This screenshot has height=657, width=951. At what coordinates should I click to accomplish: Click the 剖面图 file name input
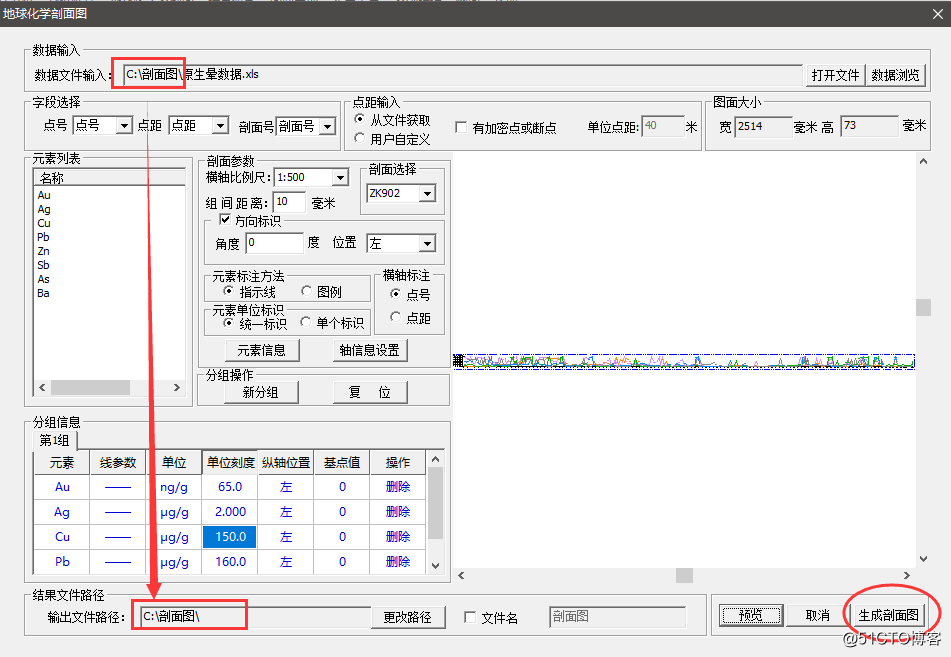pos(617,617)
